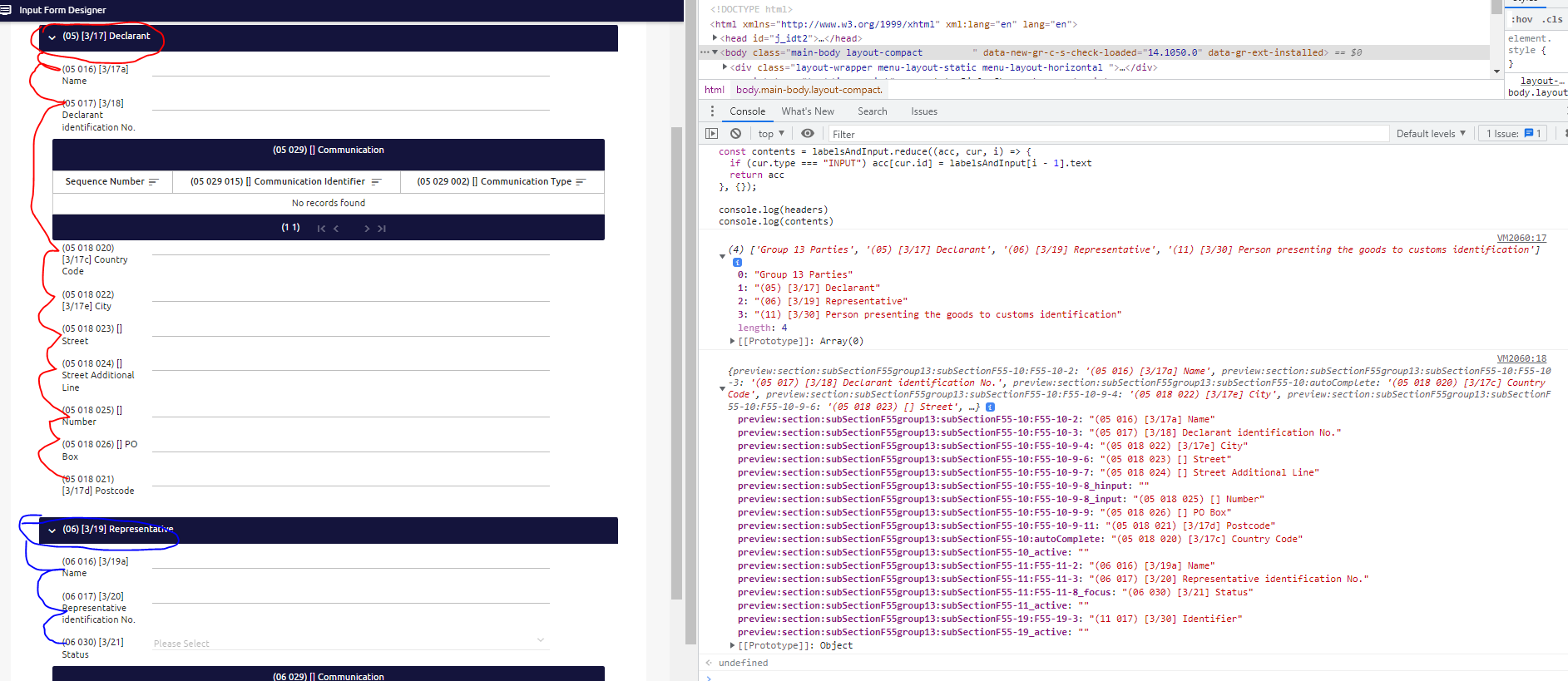Viewport: 1568px width, 681px height.
Task: Go to previous page in Communication paginator
Action: coord(336,229)
